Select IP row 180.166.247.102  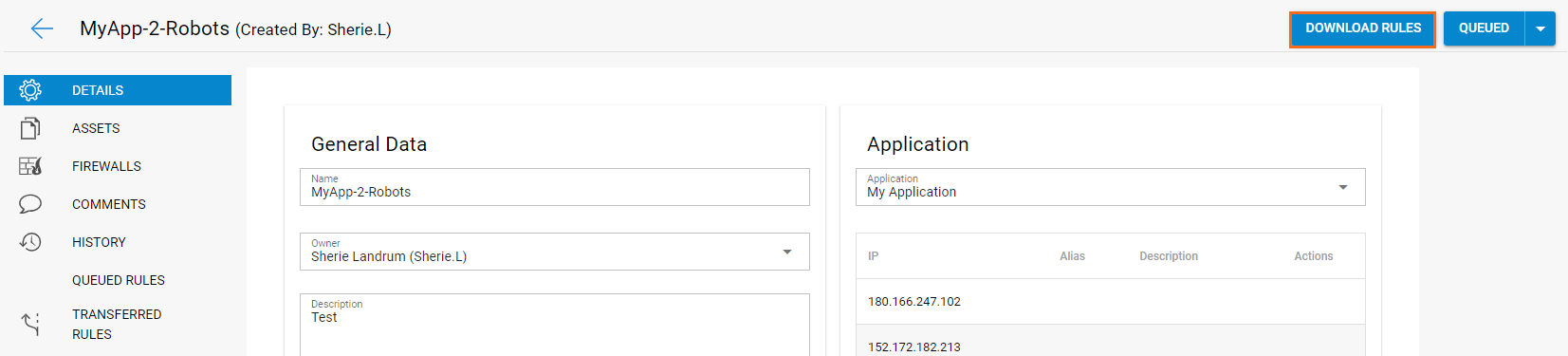(x=1111, y=302)
